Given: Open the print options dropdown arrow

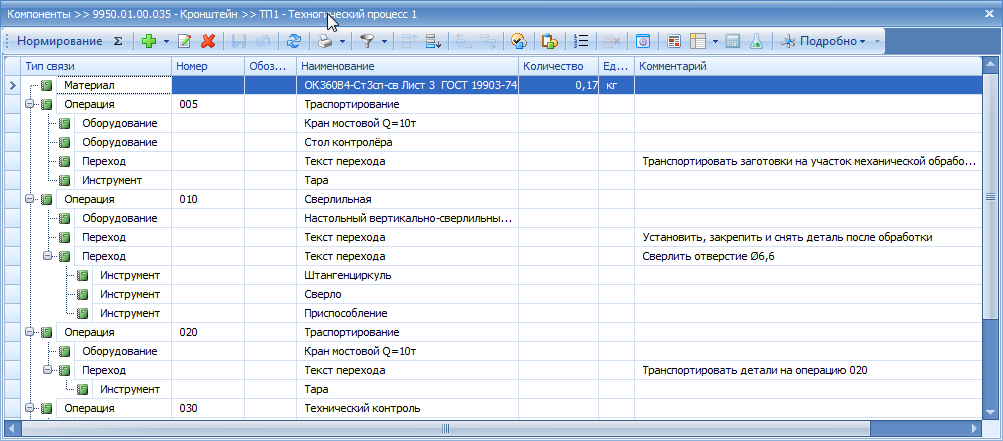Looking at the screenshot, I should coord(342,41).
